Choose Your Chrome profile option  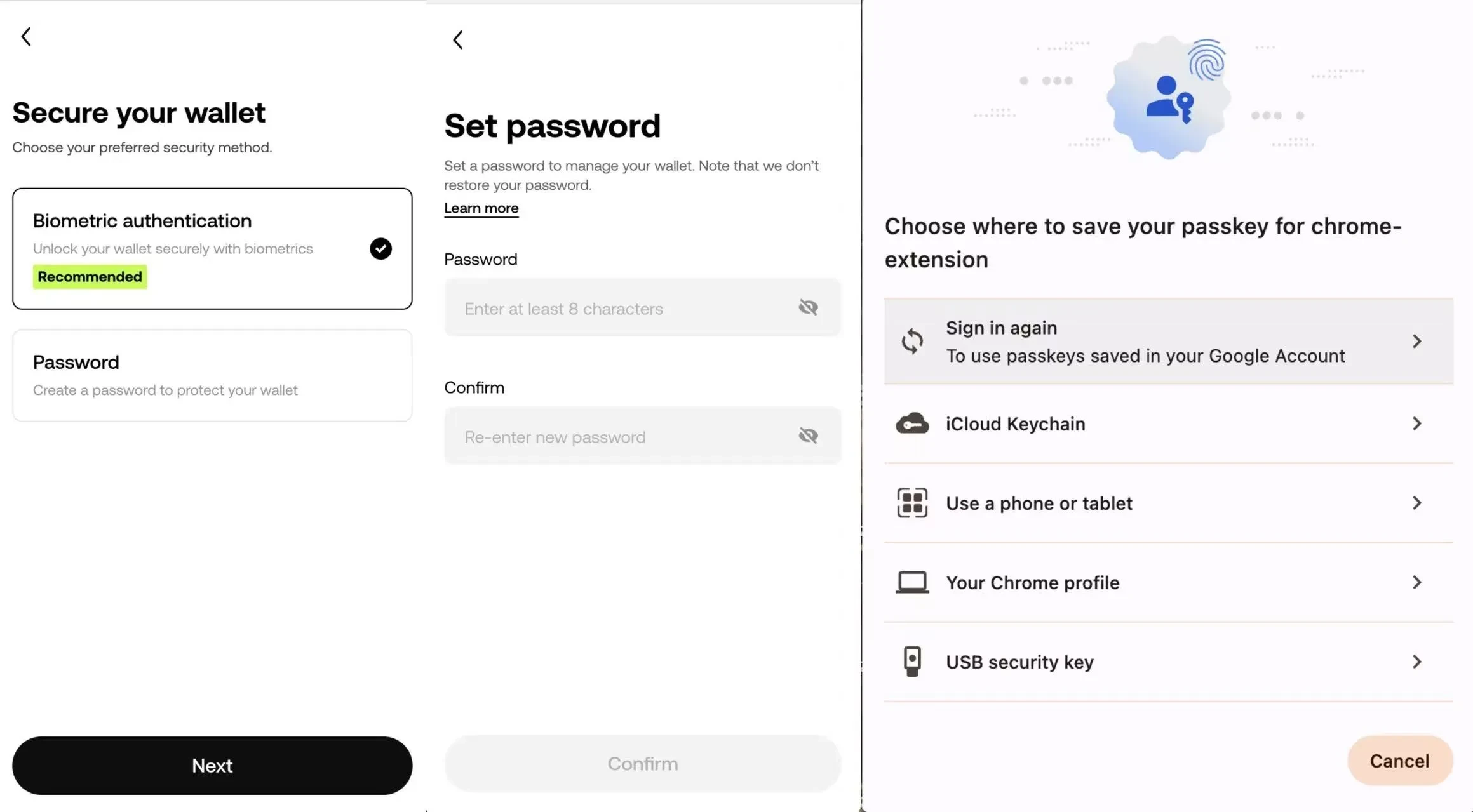click(x=1169, y=582)
